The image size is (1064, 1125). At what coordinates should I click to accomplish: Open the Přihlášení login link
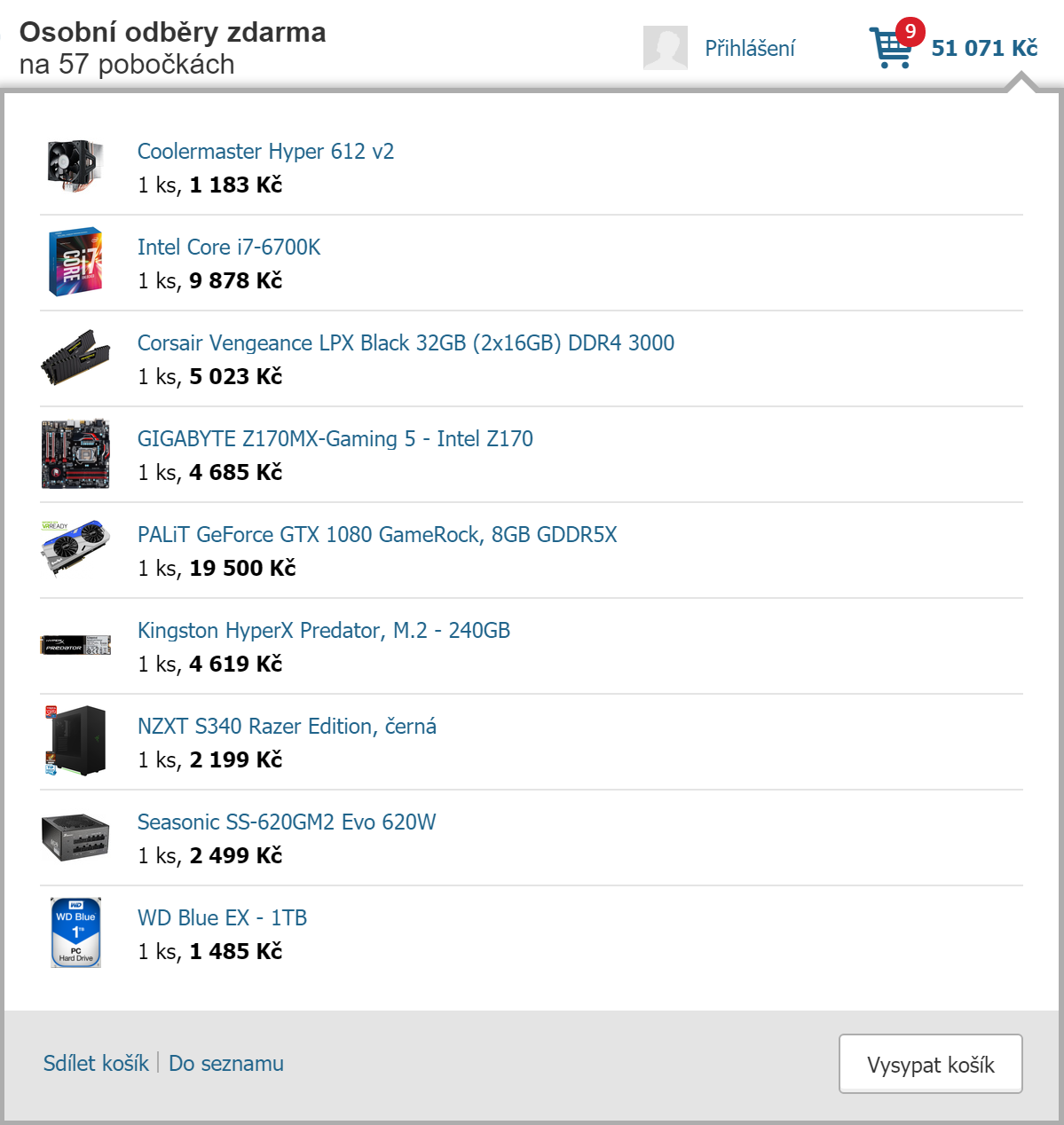(750, 49)
